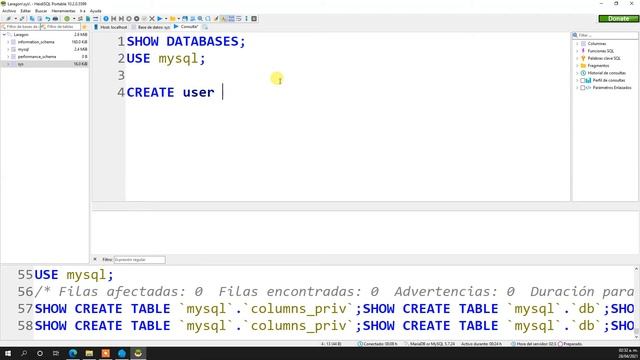
Task: Click the last-row navigation icon
Action: point(121,19)
